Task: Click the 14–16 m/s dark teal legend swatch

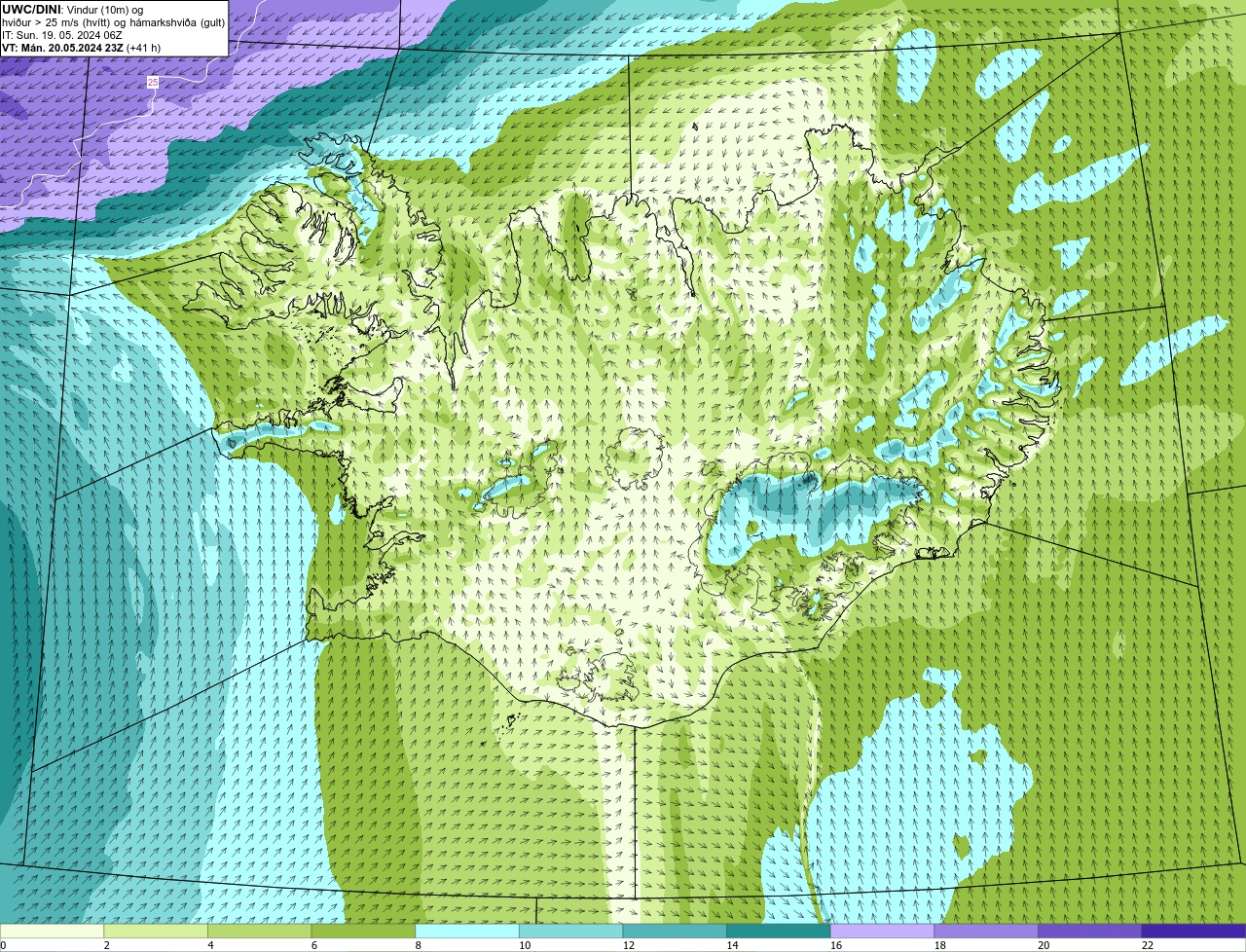Action: 779,931
